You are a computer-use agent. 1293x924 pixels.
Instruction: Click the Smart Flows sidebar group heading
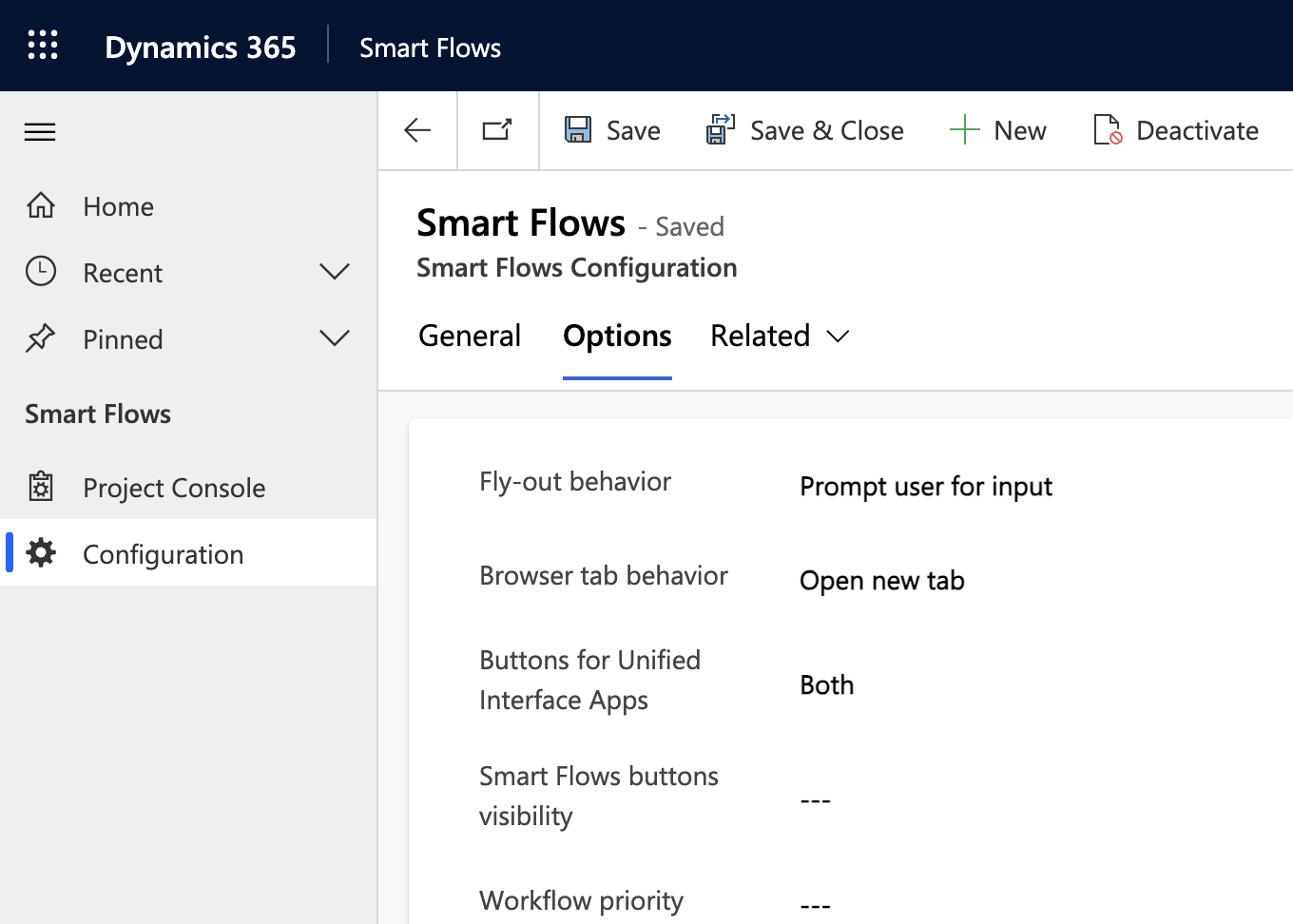click(98, 414)
